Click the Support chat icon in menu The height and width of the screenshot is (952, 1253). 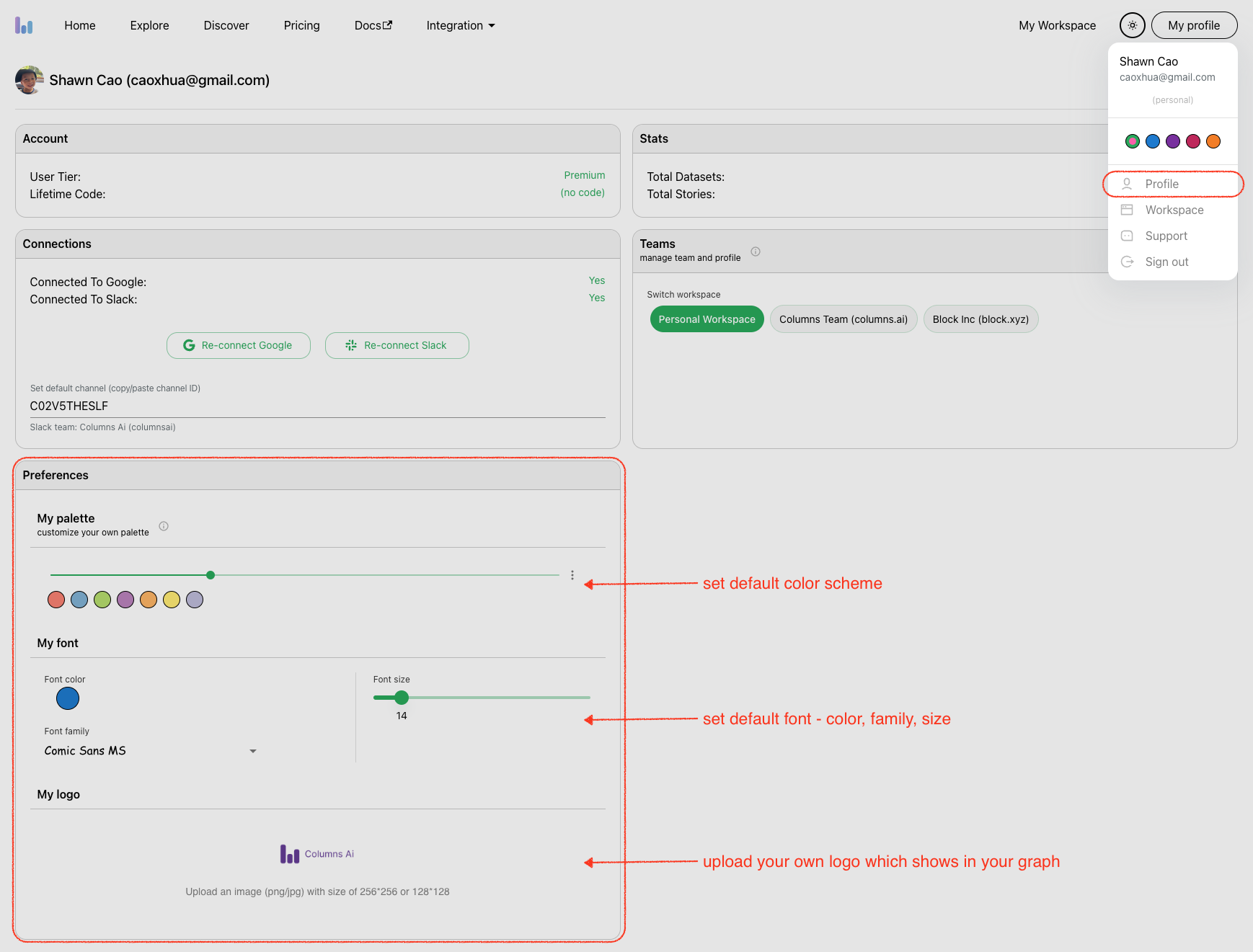(x=1127, y=236)
